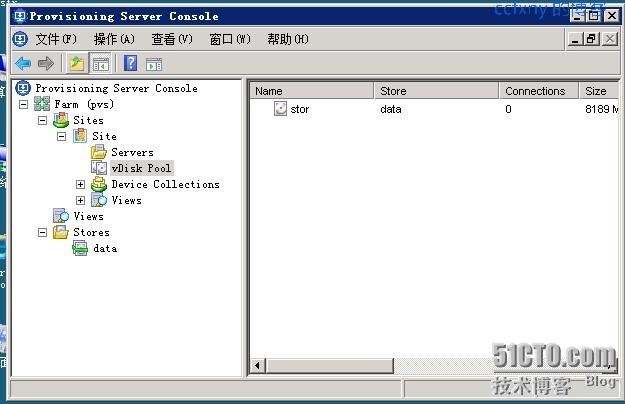Collapse the Site node
The width and height of the screenshot is (625, 404).
[x=61, y=137]
